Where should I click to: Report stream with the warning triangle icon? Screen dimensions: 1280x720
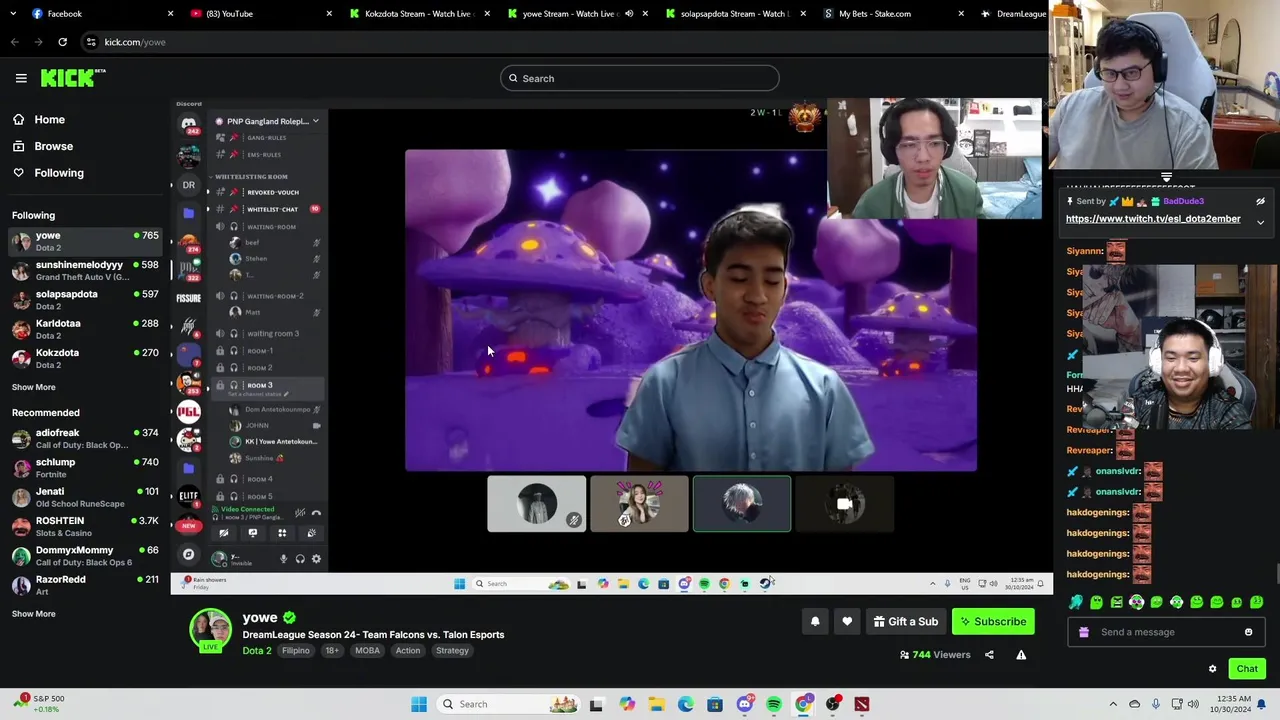tap(1021, 655)
